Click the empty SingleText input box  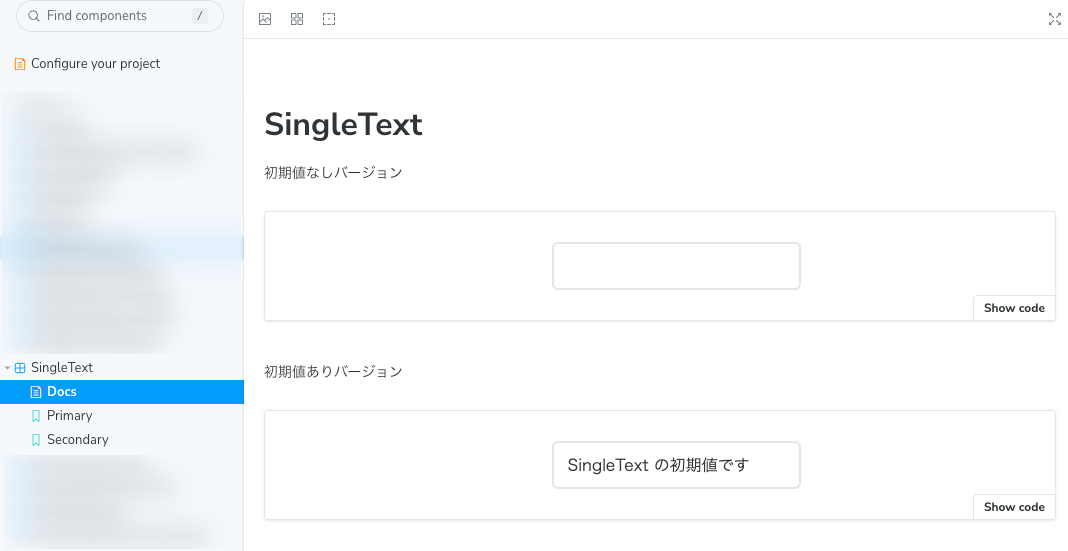pos(676,266)
